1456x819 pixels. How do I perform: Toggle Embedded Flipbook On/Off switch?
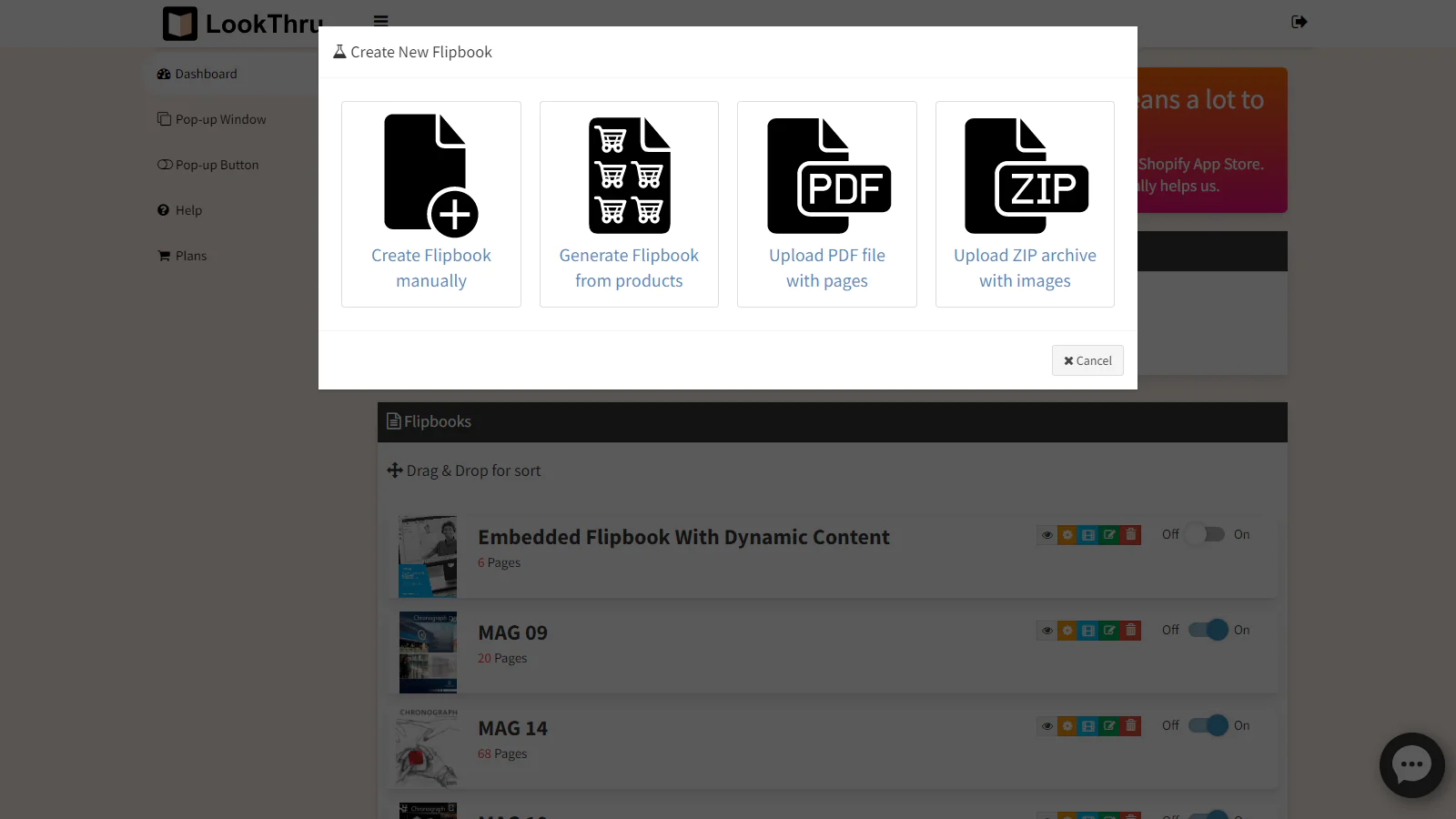pyautogui.click(x=1207, y=534)
